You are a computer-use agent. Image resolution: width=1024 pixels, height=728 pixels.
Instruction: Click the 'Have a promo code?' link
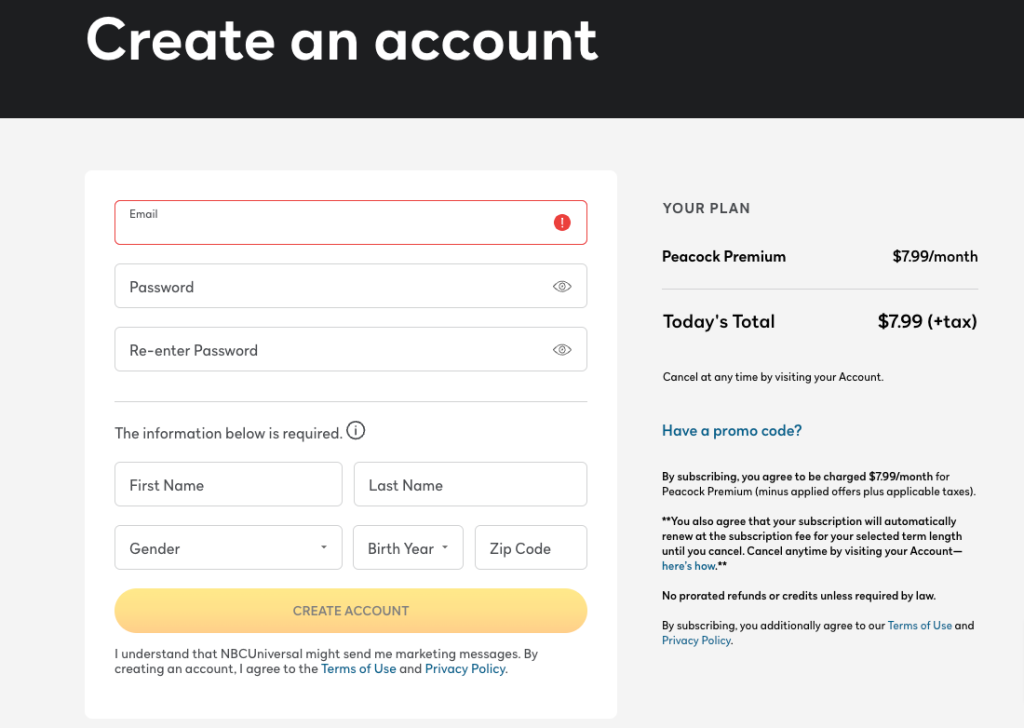click(732, 431)
